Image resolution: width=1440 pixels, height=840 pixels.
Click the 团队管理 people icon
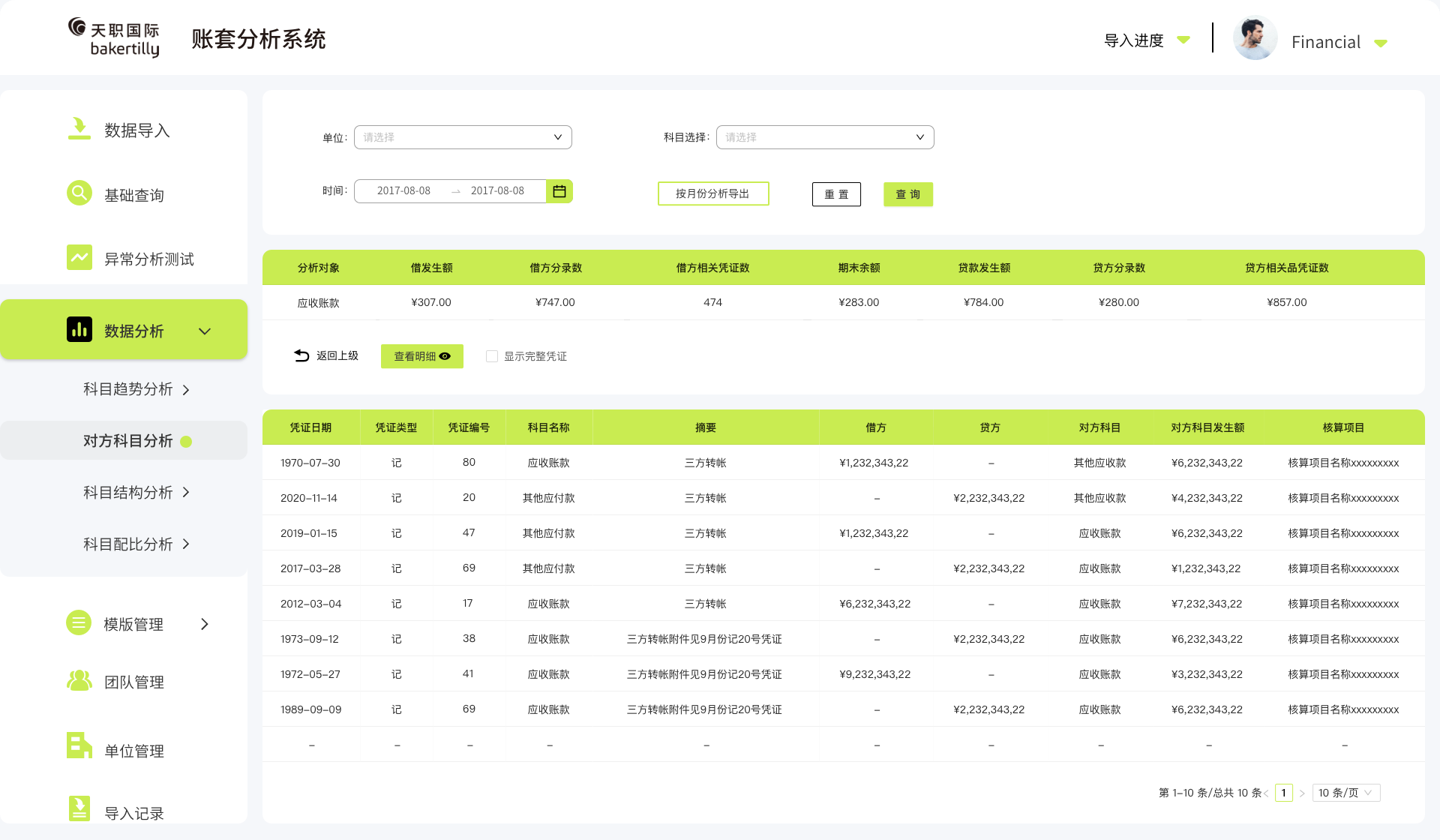coord(79,681)
